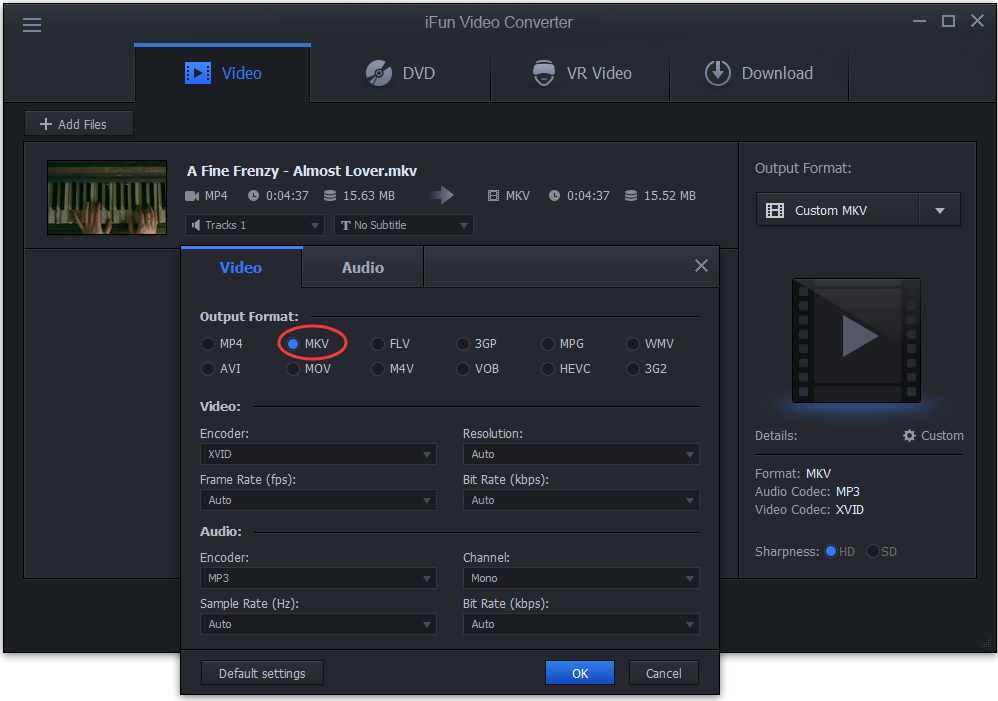
Task: Pick the M4V radio button
Action: [378, 369]
